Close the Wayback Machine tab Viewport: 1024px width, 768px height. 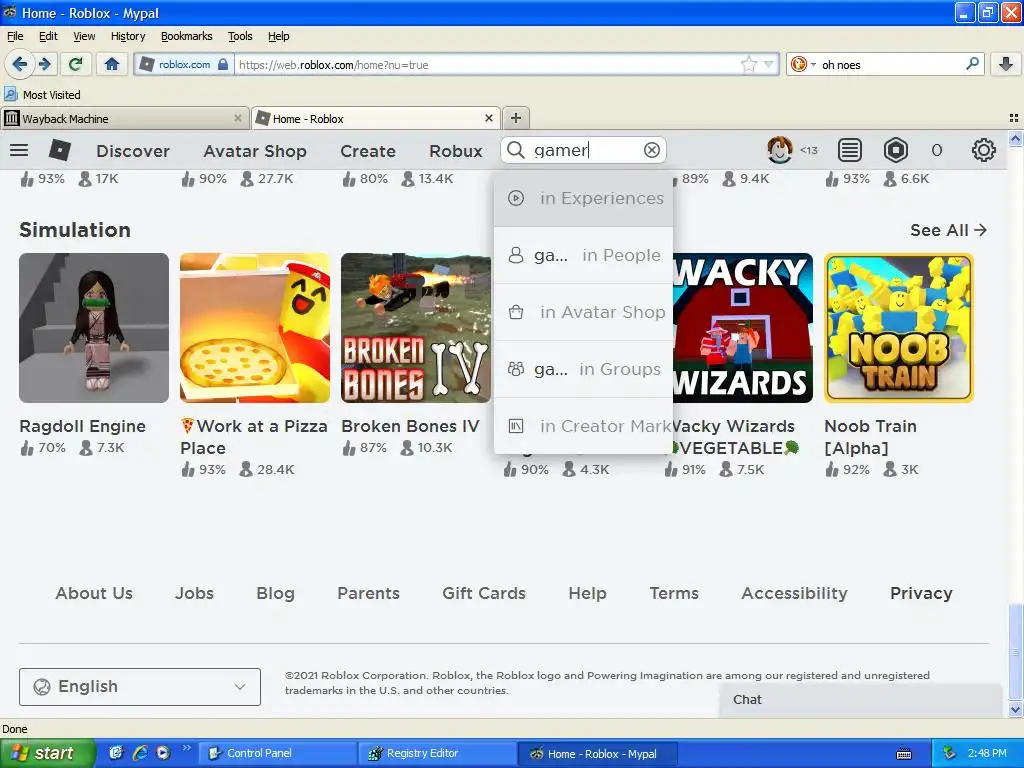[x=238, y=118]
